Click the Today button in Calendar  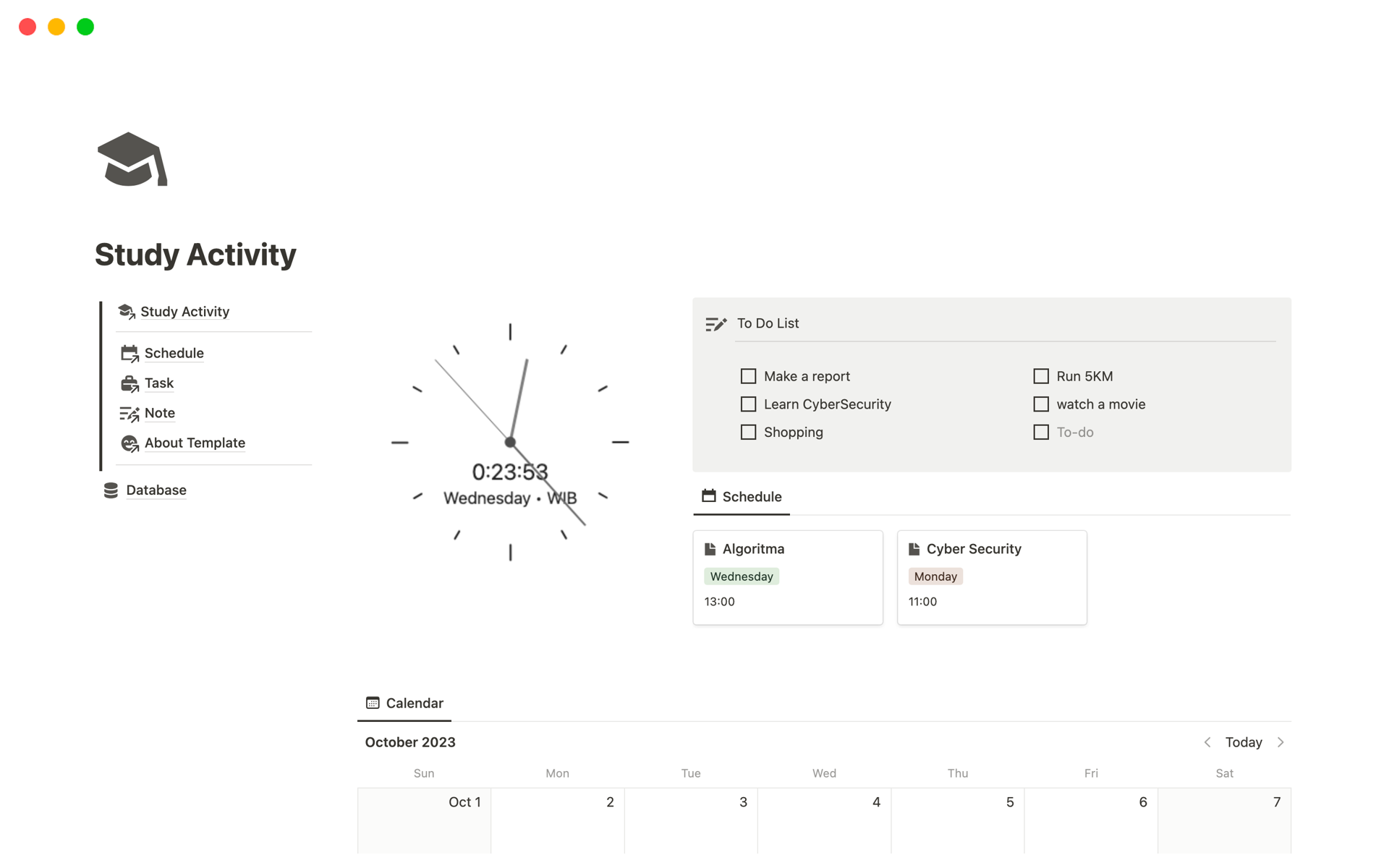pos(1243,742)
